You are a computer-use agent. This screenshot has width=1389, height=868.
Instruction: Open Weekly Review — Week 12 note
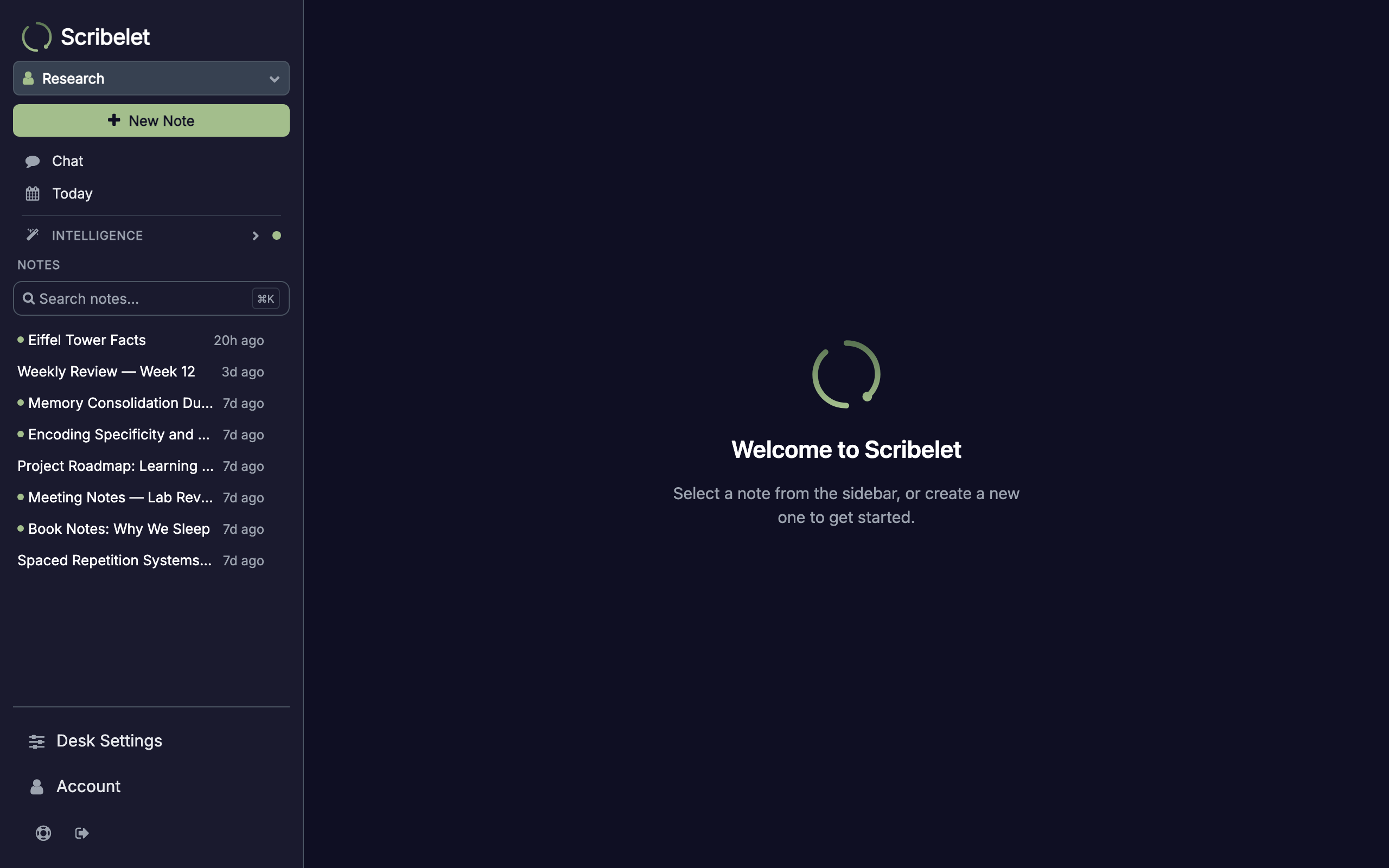pyautogui.click(x=141, y=372)
